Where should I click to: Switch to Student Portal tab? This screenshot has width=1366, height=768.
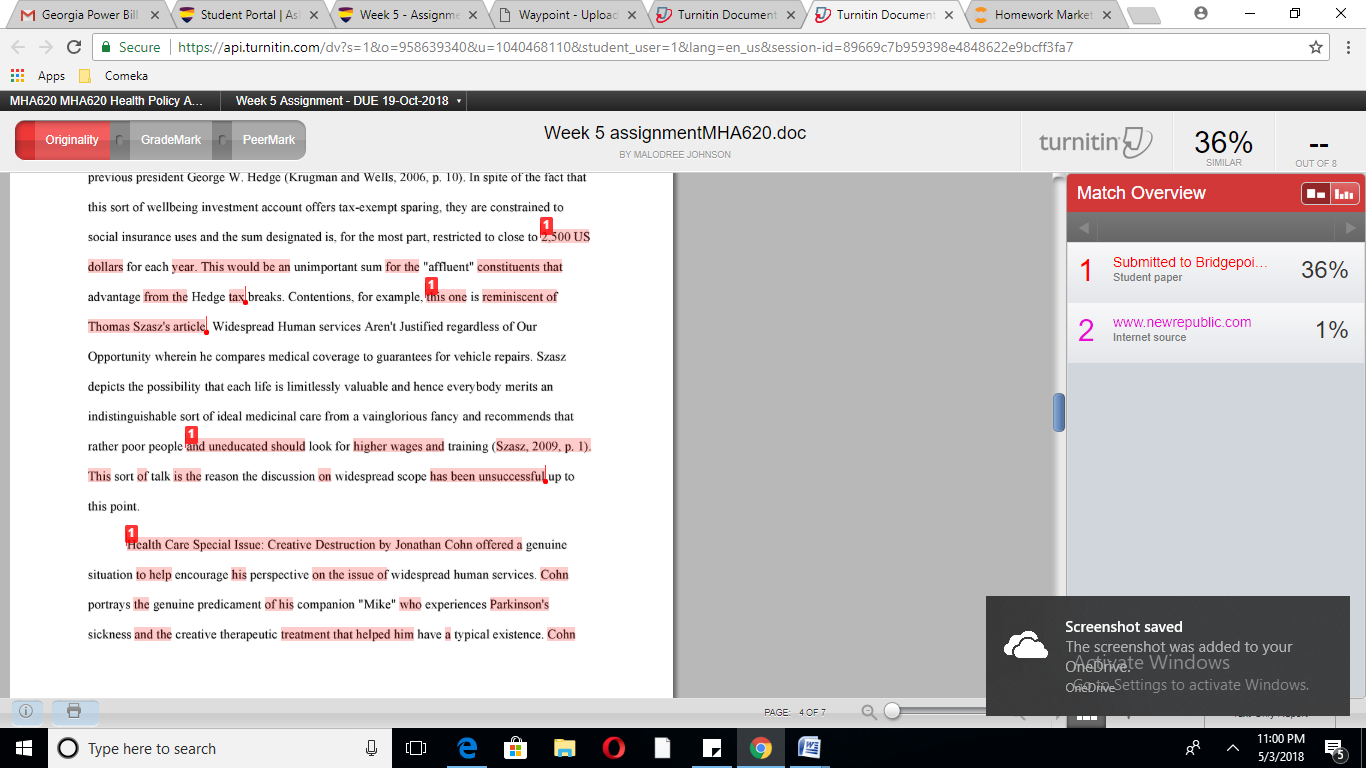point(250,15)
